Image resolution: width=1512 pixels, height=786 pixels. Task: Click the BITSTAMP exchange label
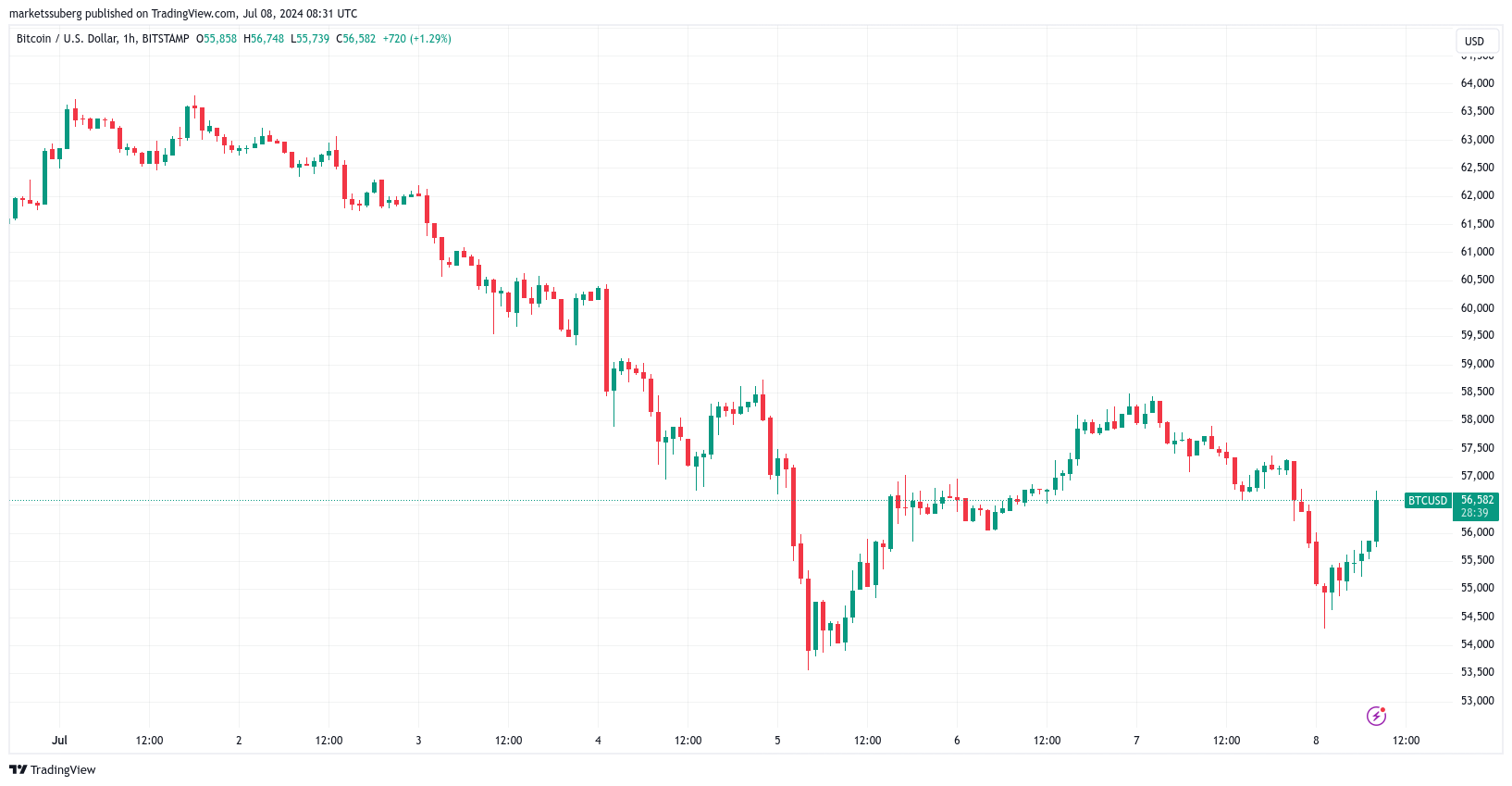pos(166,39)
